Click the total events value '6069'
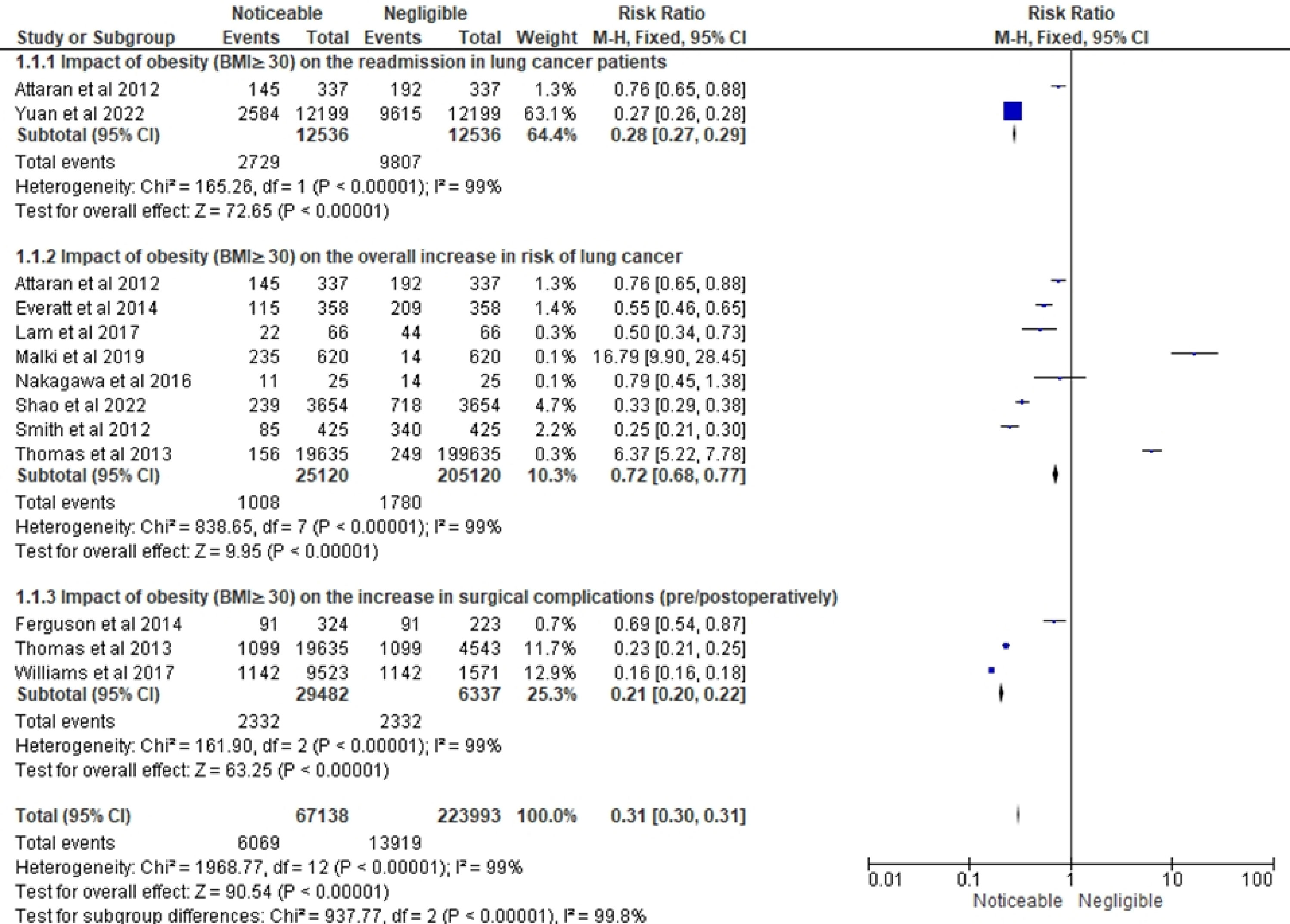 click(259, 843)
